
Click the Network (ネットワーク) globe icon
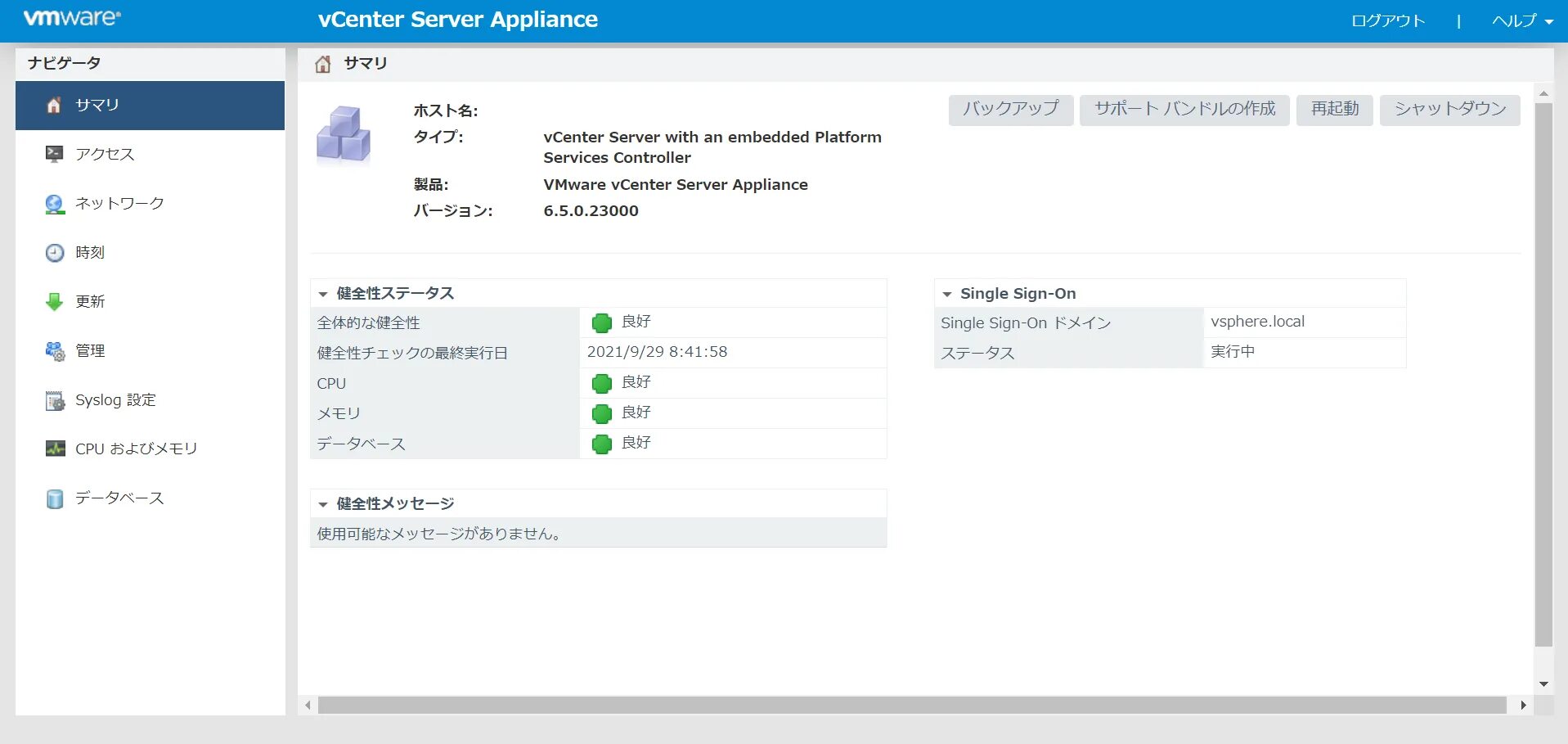coord(54,204)
